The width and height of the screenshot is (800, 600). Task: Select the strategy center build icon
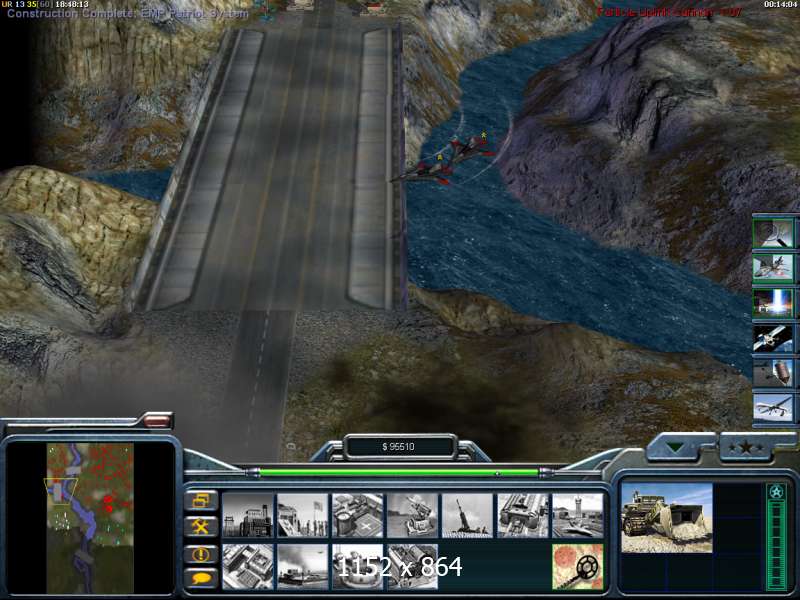248,566
